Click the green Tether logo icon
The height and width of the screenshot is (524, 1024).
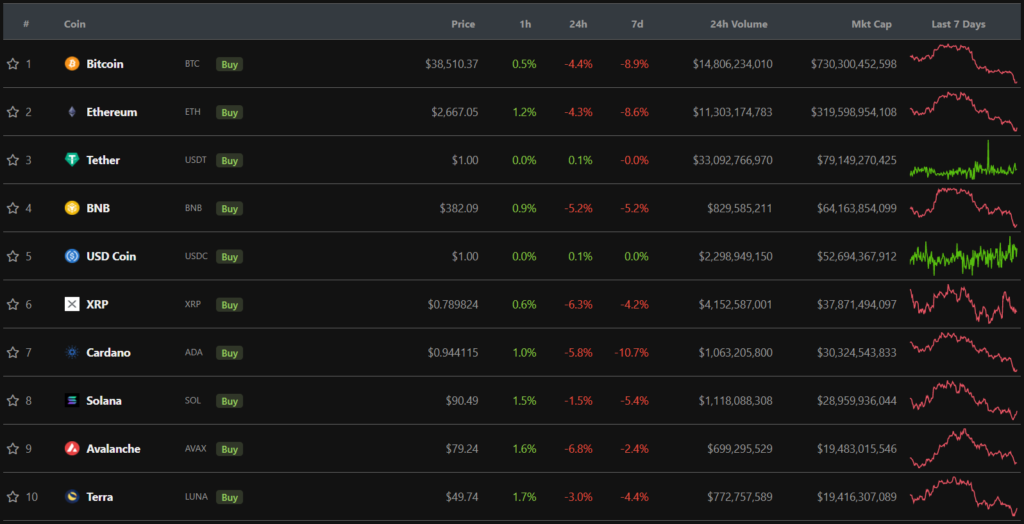coord(72,160)
